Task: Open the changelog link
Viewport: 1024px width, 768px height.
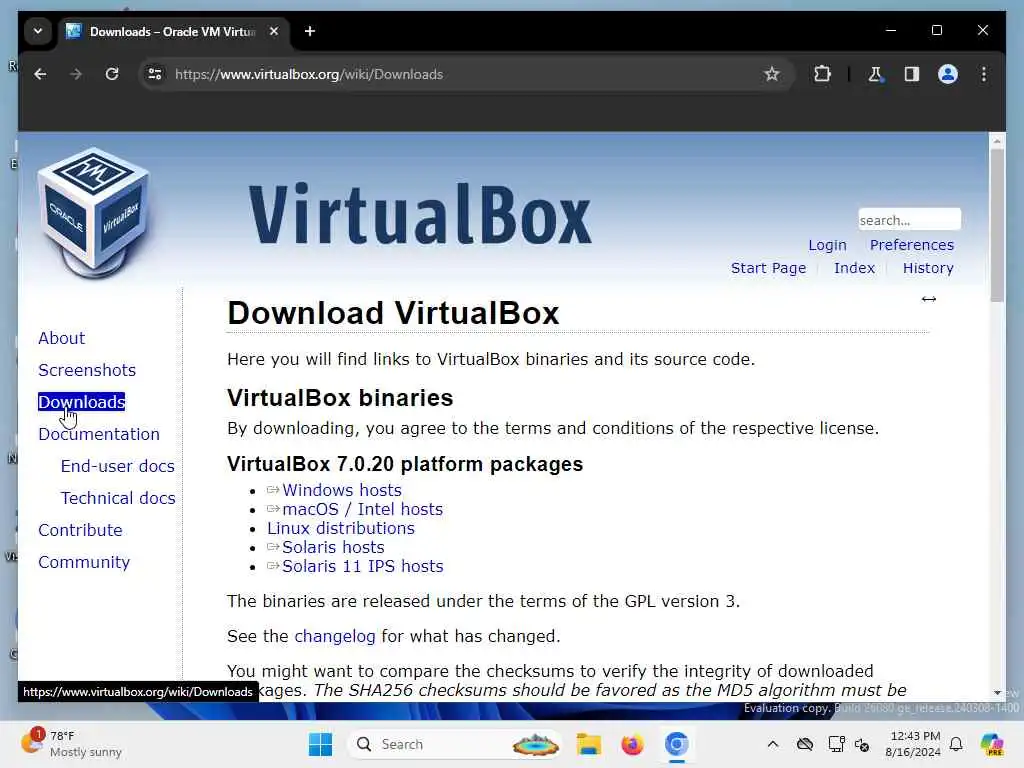Action: pos(335,637)
